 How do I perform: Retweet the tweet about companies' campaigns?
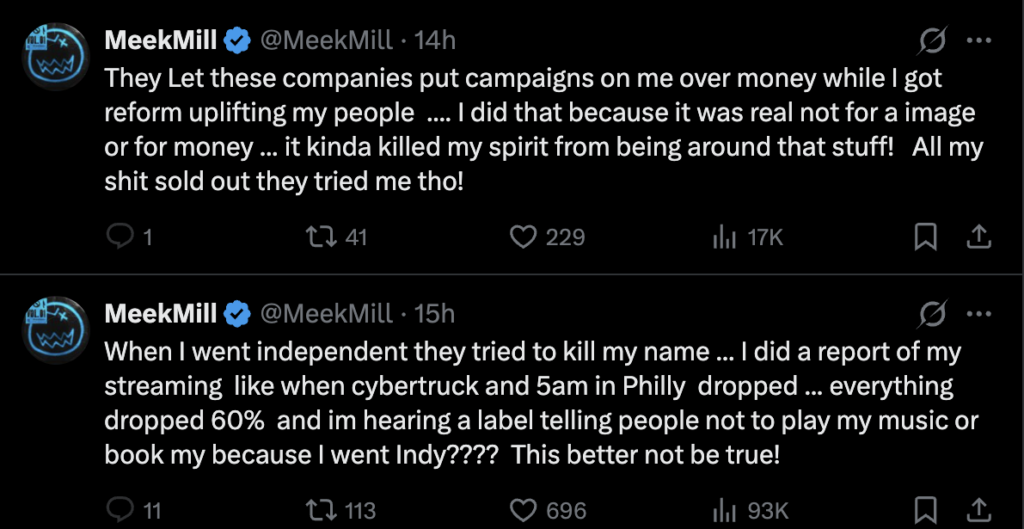point(319,237)
